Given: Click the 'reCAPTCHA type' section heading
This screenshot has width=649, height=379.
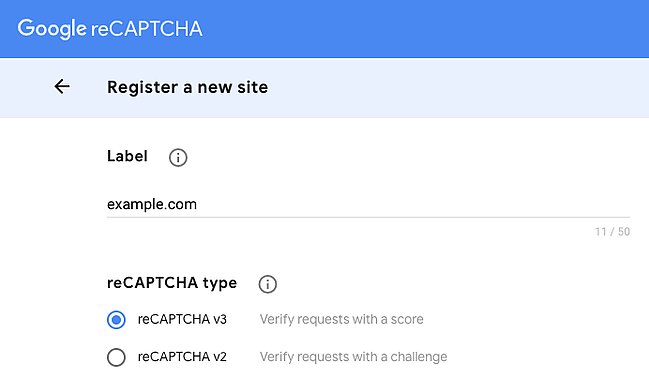Looking at the screenshot, I should (172, 283).
